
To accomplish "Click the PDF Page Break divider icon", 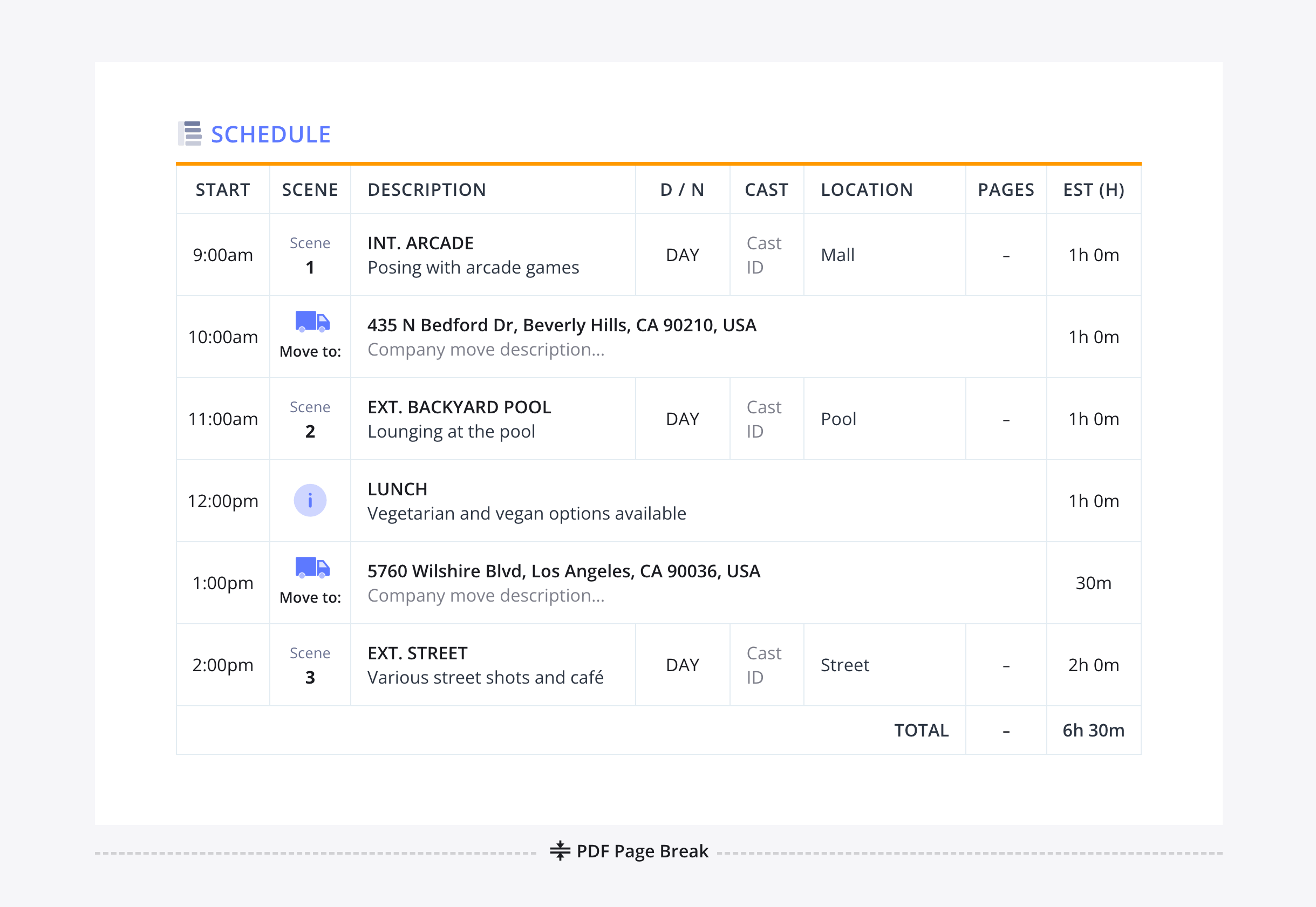I will click(560, 851).
